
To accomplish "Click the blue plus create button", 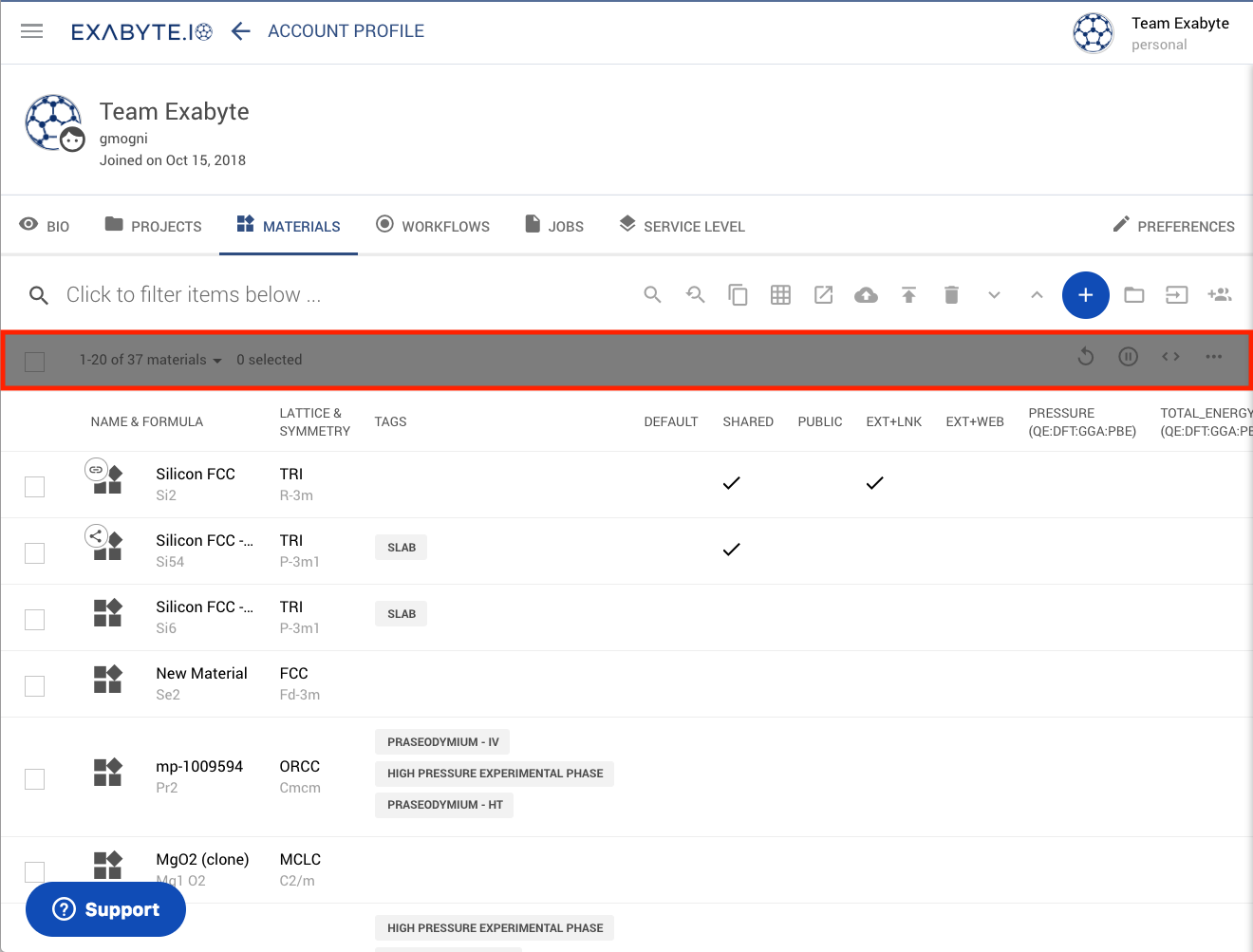I will 1085,295.
